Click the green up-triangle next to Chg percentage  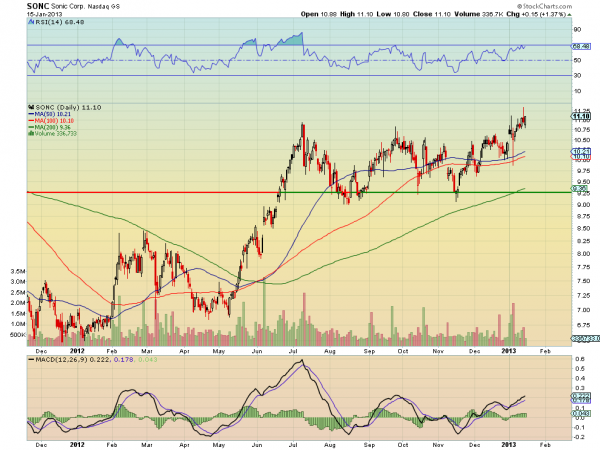570,15
